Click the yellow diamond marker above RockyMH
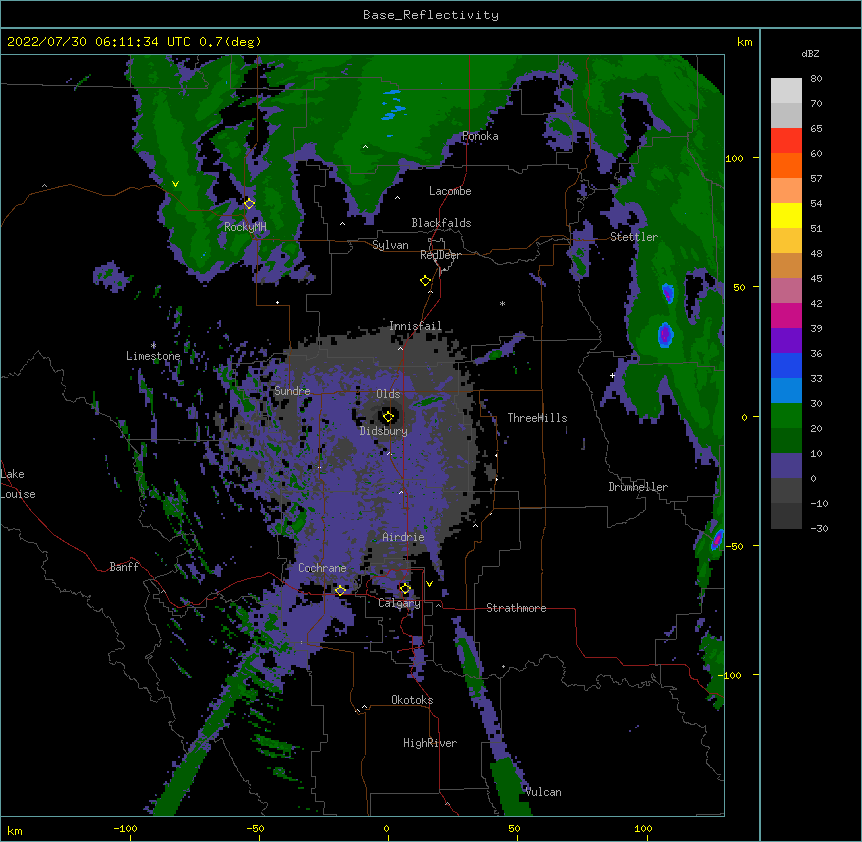The width and height of the screenshot is (862, 842). (x=249, y=203)
